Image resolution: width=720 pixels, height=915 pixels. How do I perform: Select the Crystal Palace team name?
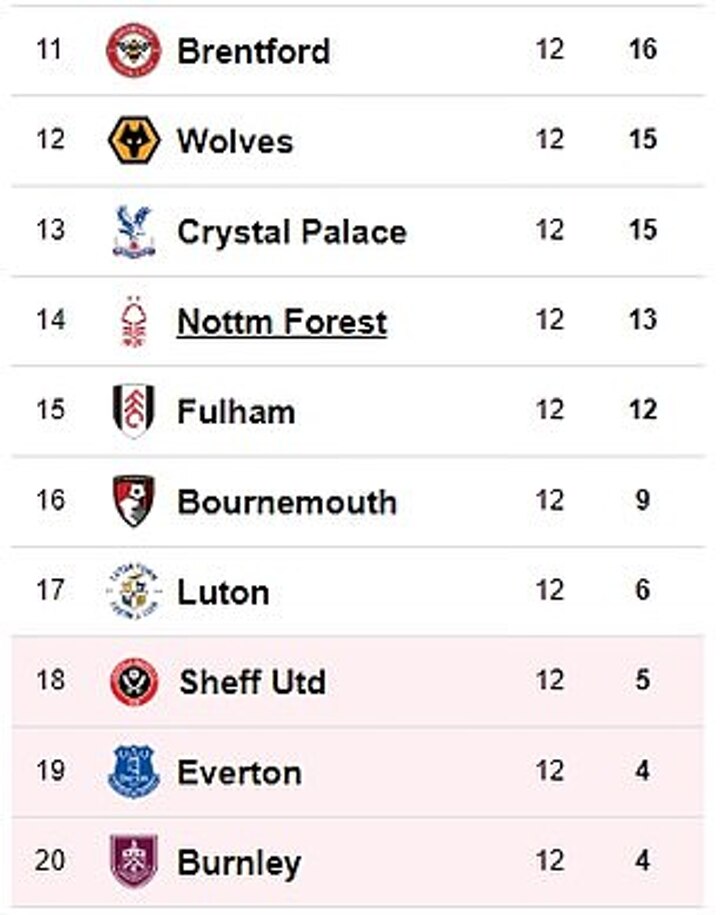[291, 232]
